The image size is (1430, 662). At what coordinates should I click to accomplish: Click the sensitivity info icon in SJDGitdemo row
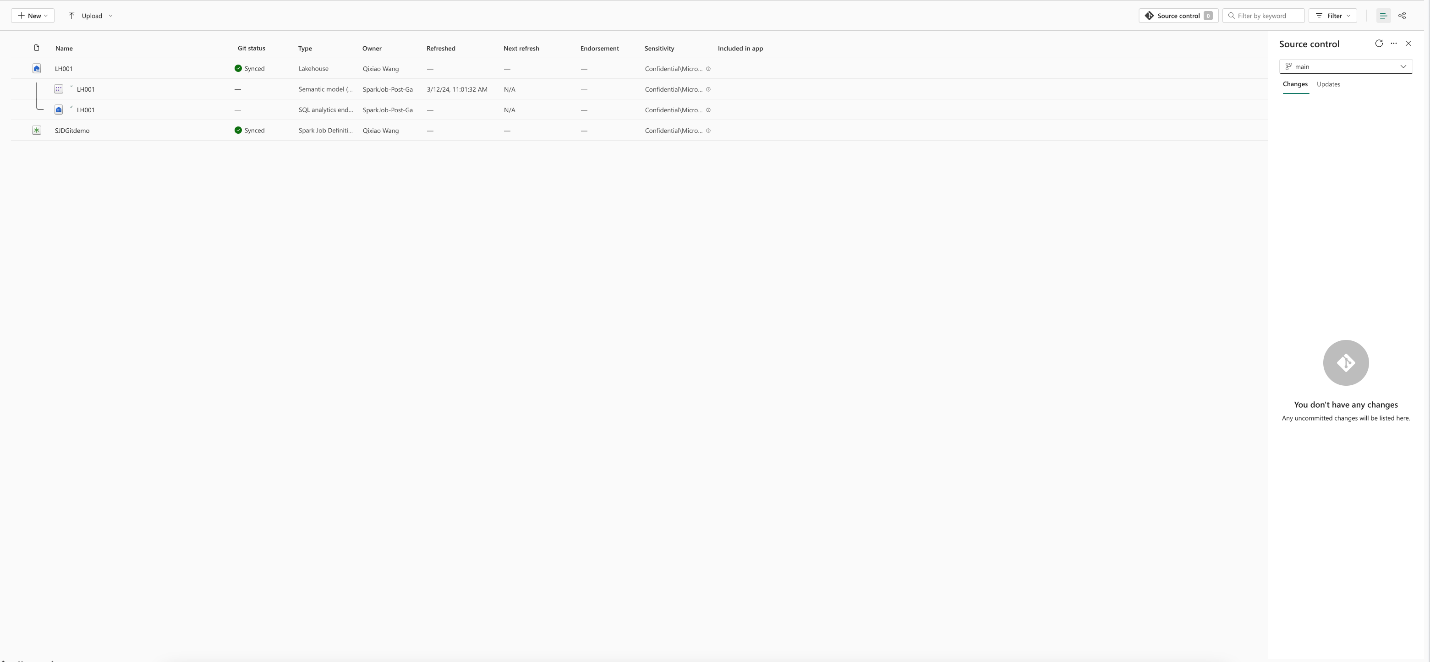pyautogui.click(x=708, y=130)
